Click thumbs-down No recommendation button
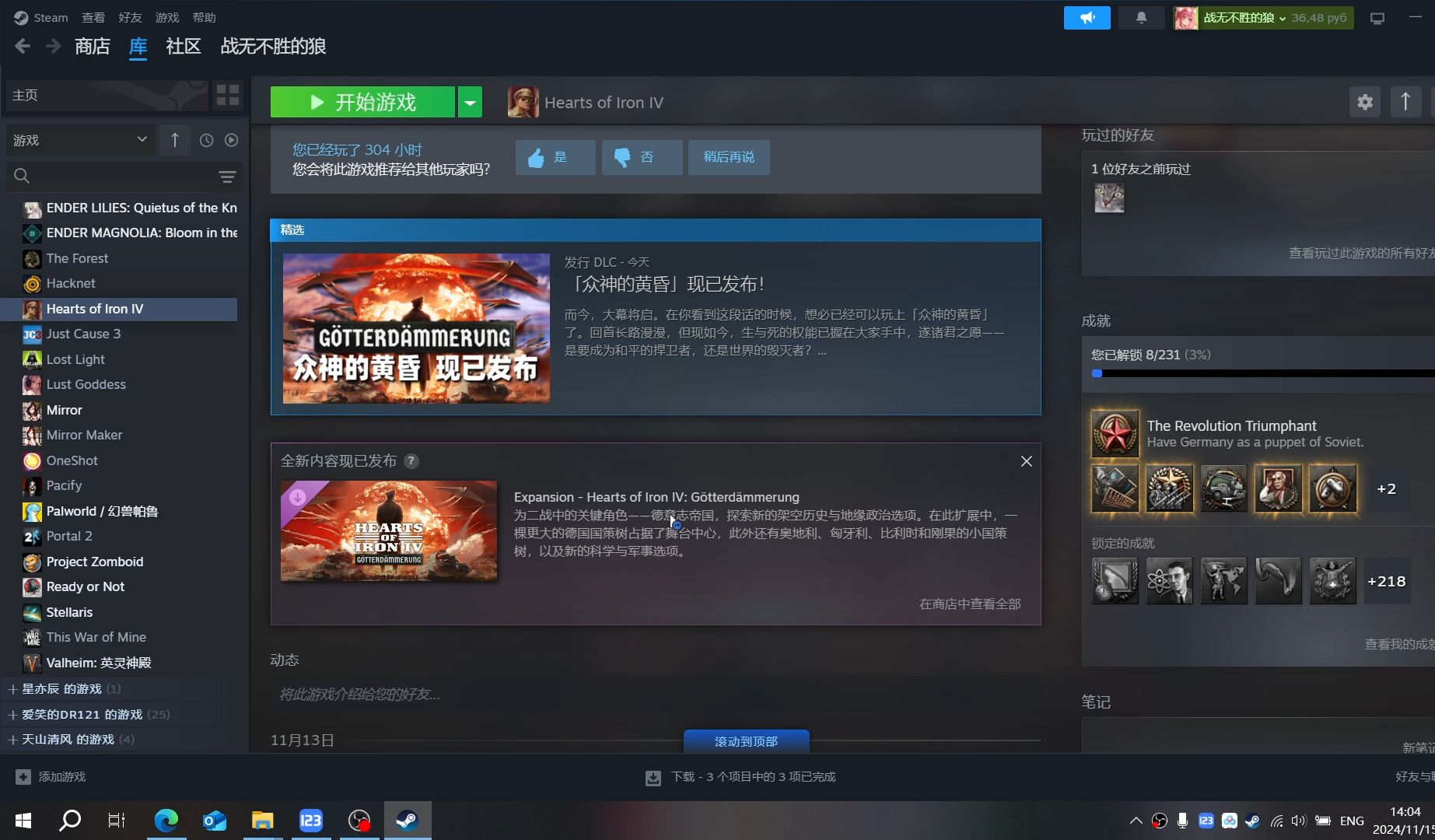The height and width of the screenshot is (840, 1435). [642, 157]
